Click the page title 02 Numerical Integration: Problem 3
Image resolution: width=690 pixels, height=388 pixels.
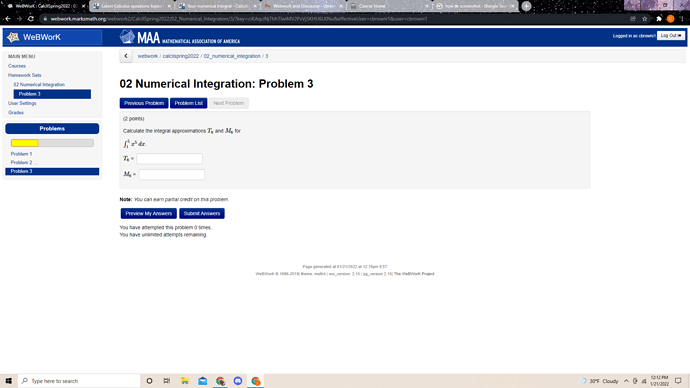click(217, 84)
